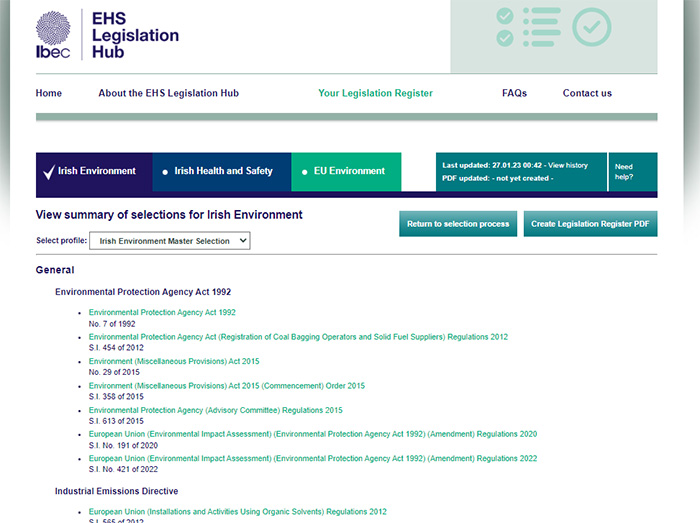Open About the EHS Legislation Hub page
Screen dimensions: 700x523
[x=169, y=93]
